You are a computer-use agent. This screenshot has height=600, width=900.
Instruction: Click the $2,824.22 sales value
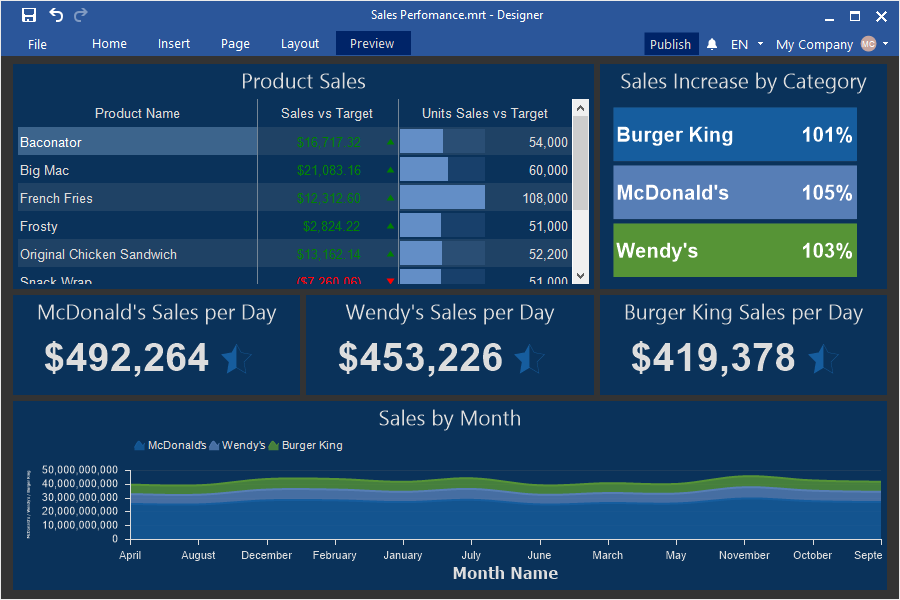(x=331, y=227)
